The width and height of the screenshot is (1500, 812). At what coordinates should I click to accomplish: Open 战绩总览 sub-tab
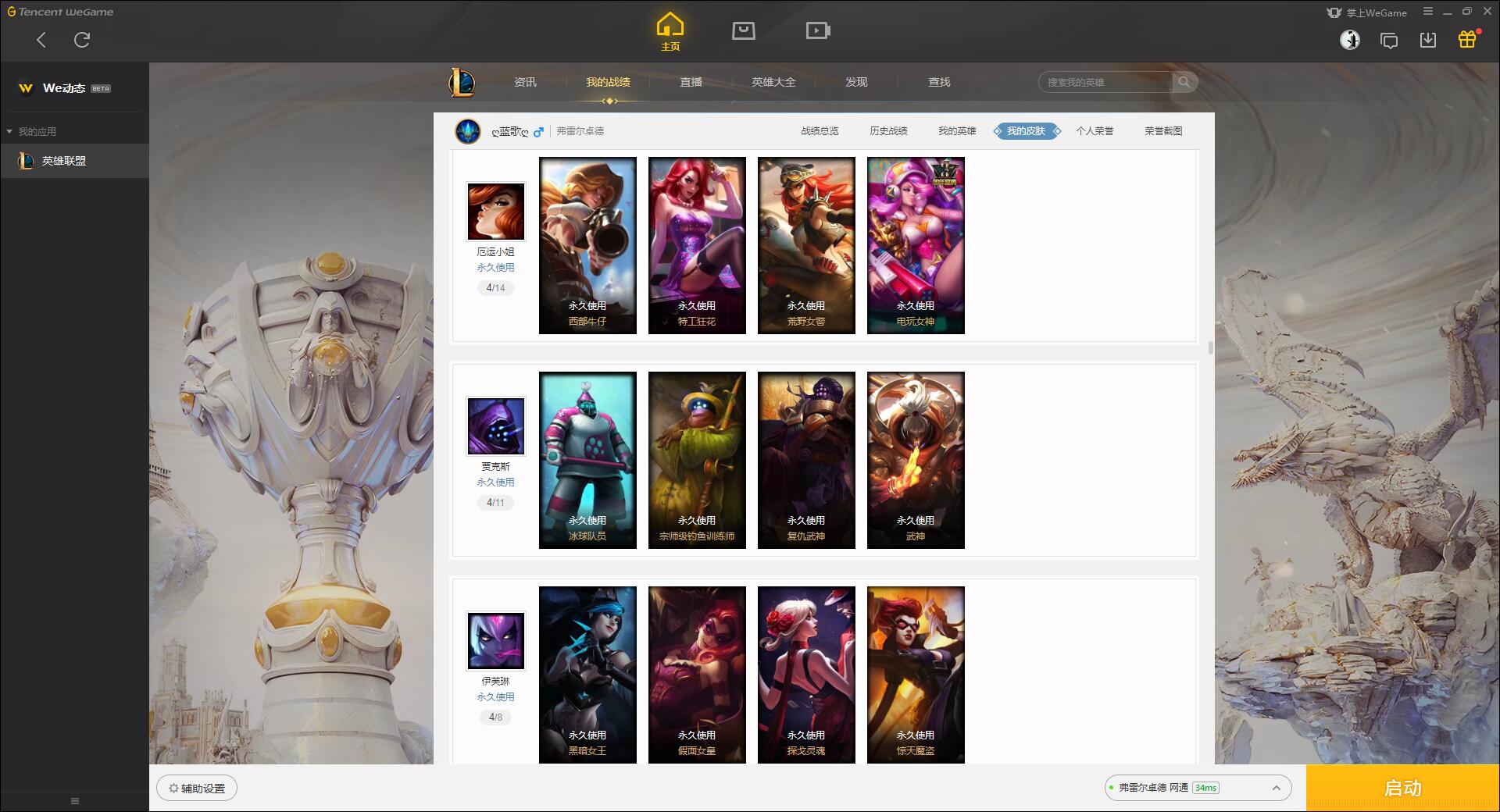820,131
